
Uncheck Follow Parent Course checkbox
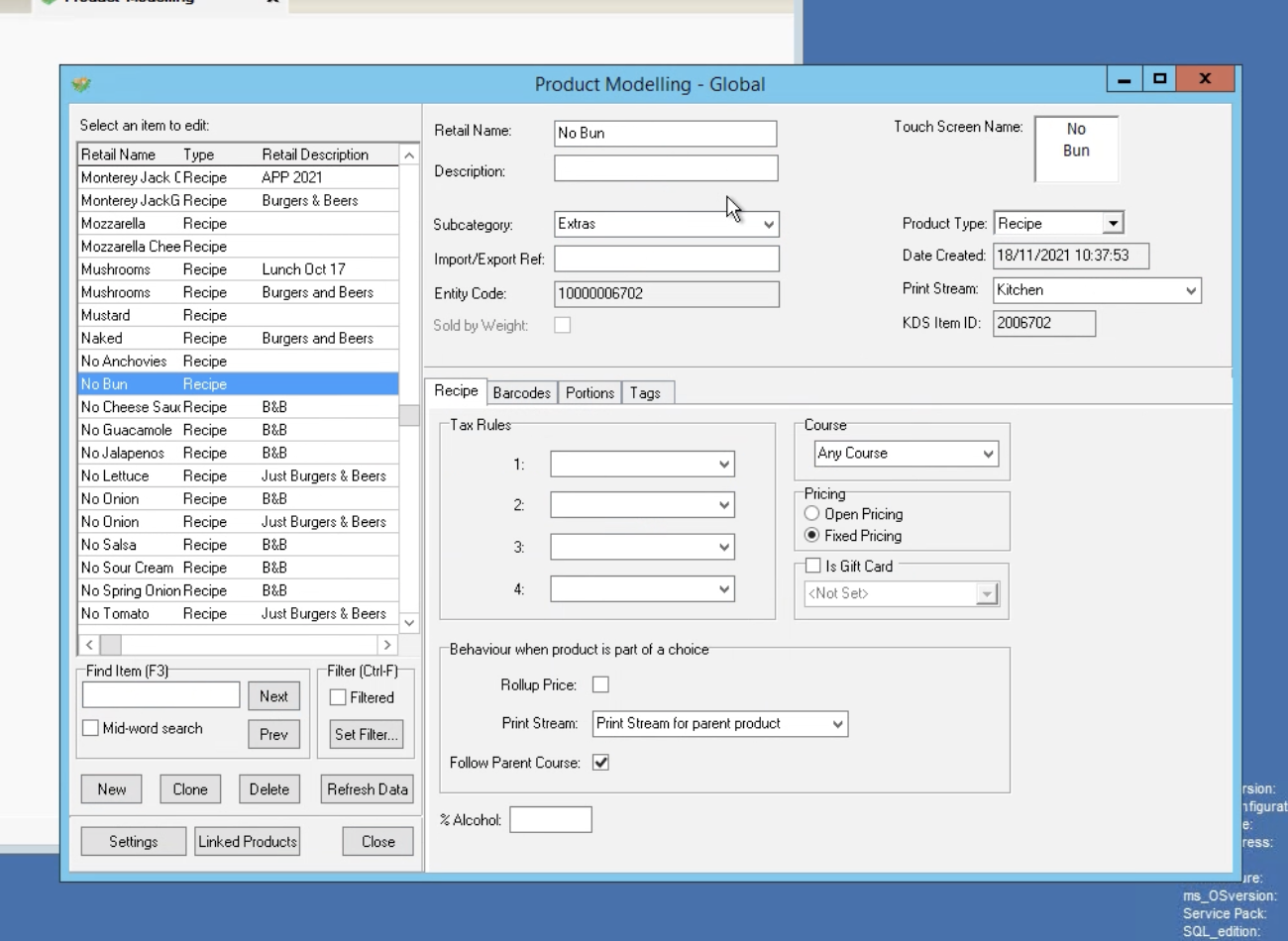[600, 763]
